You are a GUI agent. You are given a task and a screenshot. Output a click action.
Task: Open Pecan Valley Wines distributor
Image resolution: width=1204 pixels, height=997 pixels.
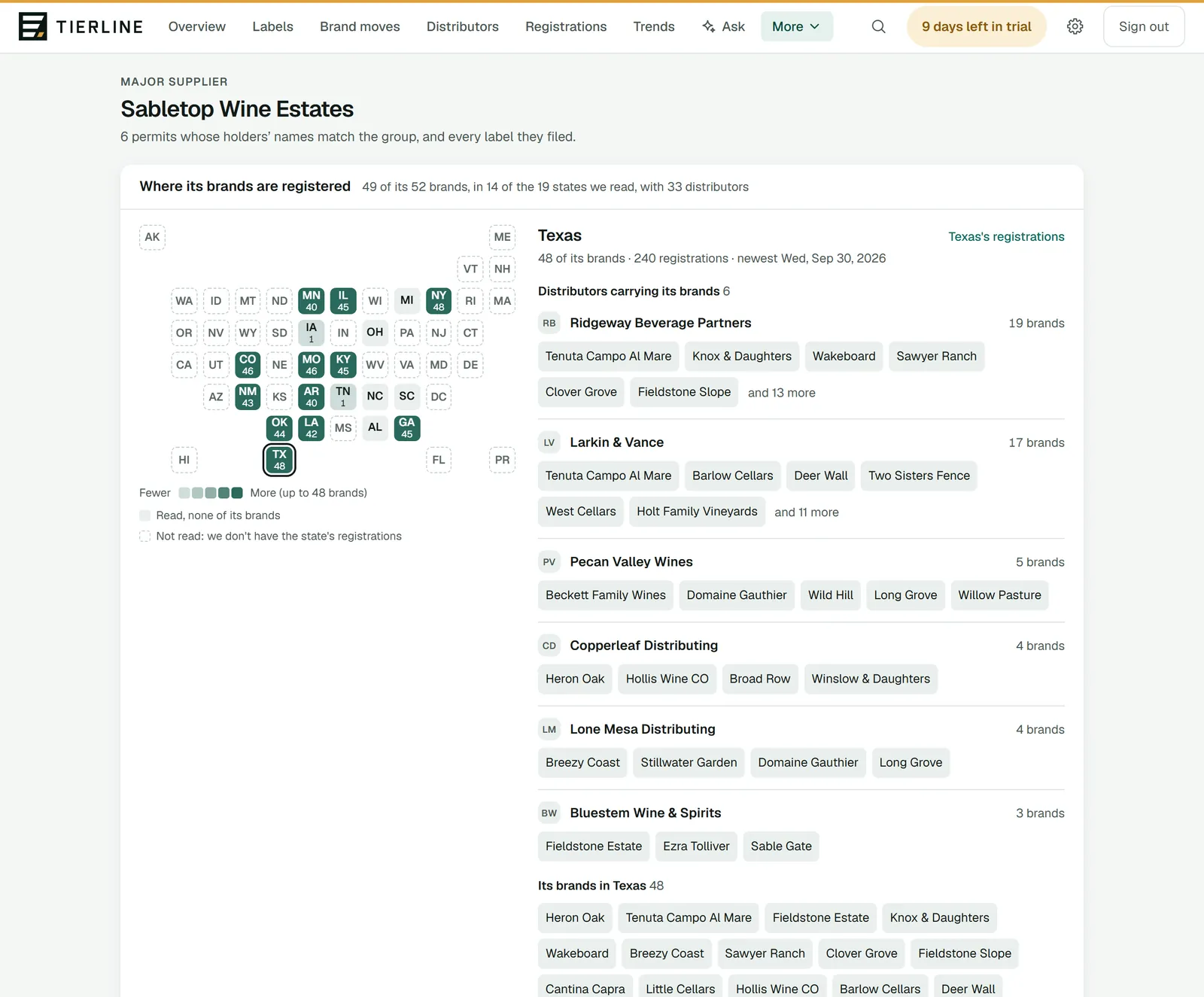tap(631, 562)
